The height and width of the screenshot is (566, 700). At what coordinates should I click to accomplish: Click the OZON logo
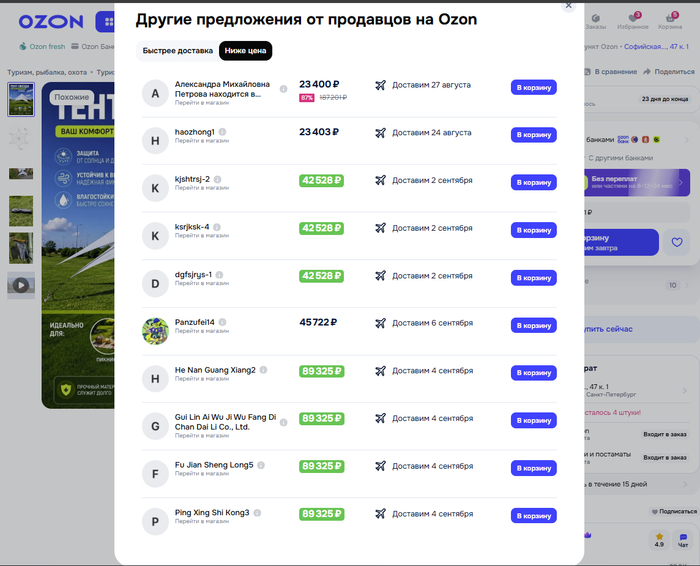(x=51, y=21)
